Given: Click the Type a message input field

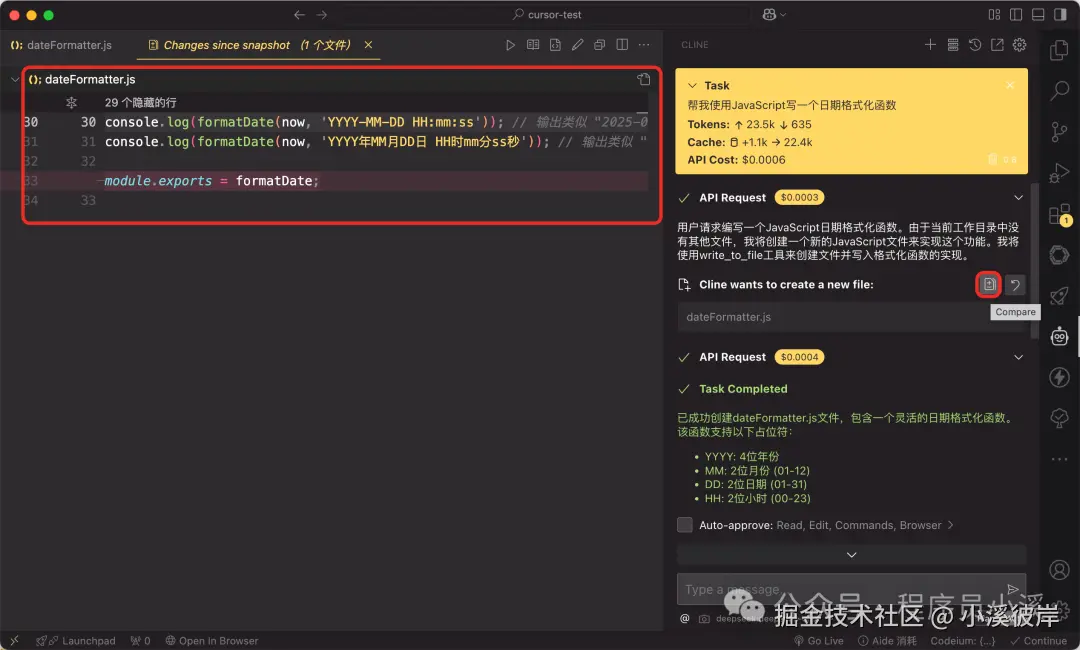Looking at the screenshot, I should click(x=840, y=590).
